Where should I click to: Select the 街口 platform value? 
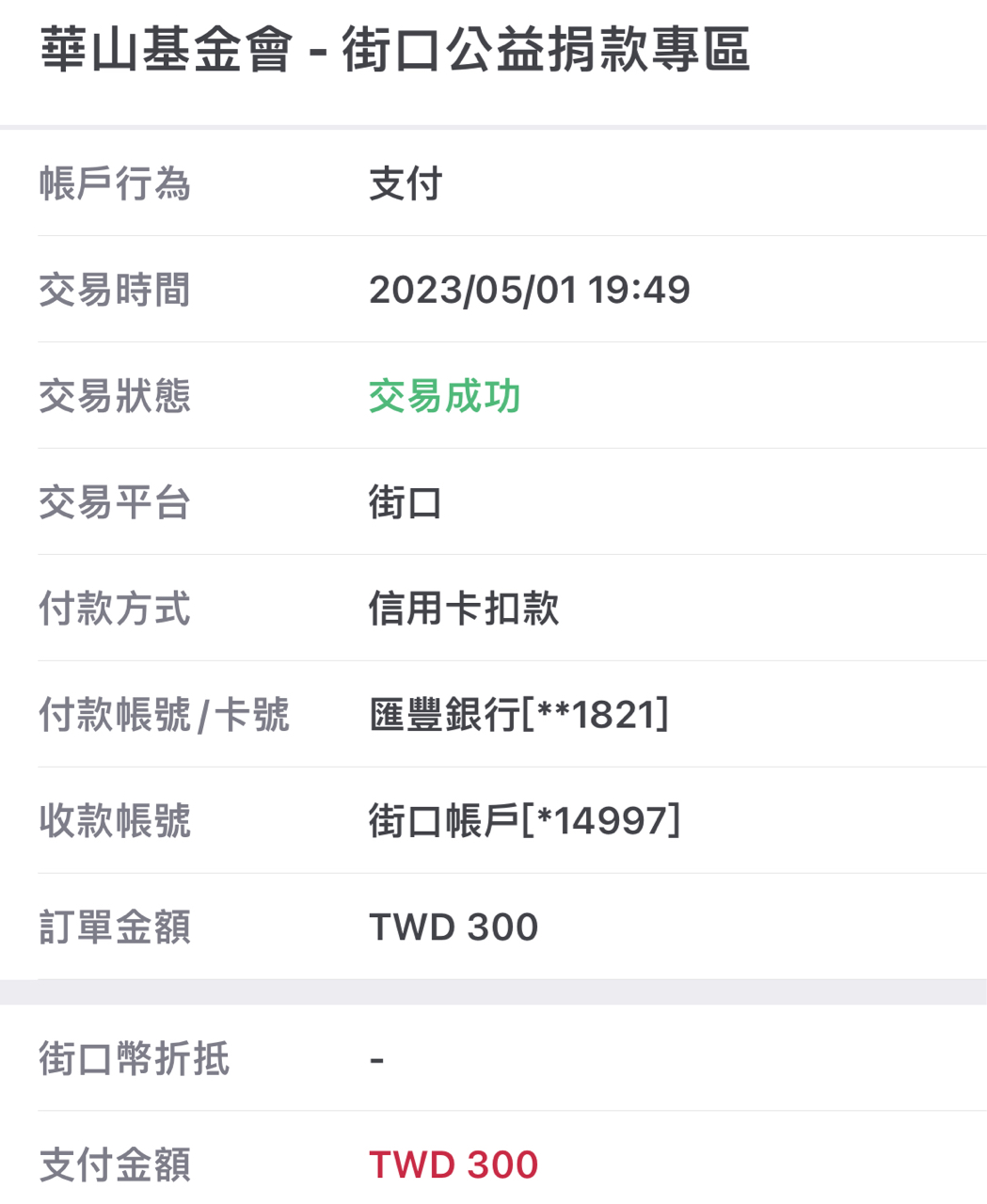coord(406,502)
